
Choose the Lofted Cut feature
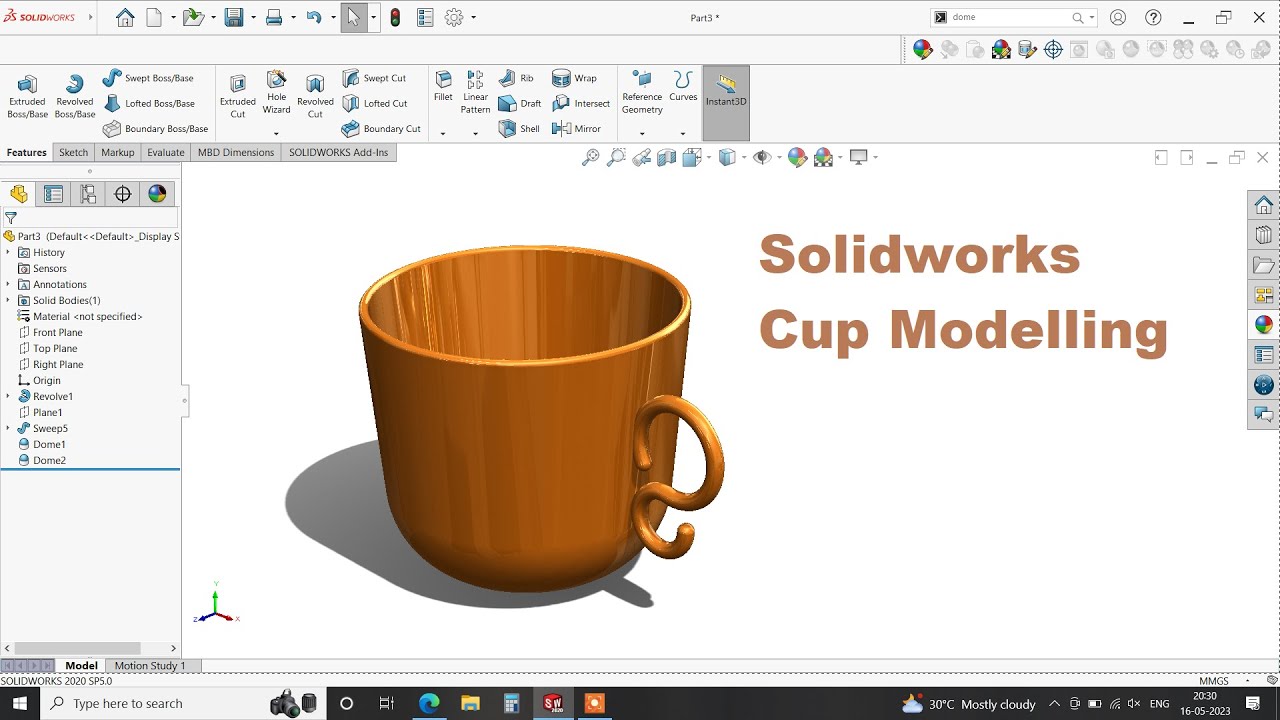[375, 103]
